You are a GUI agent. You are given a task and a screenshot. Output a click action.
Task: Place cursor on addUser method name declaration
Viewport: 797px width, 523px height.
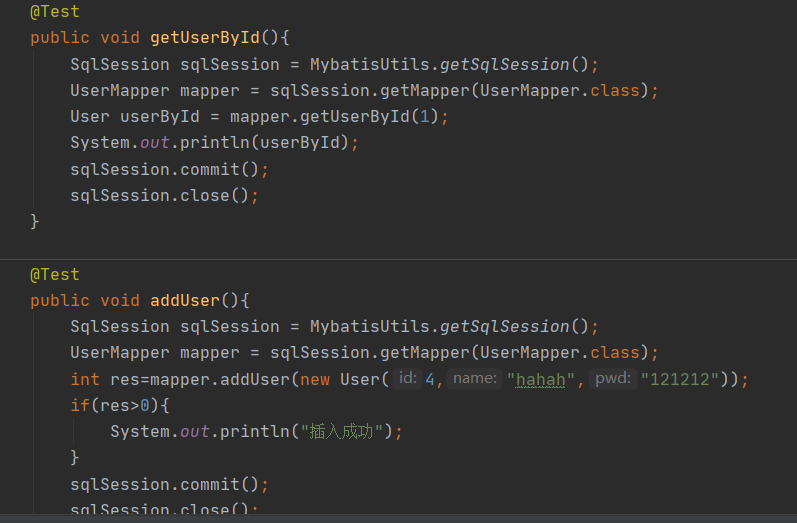tap(184, 300)
